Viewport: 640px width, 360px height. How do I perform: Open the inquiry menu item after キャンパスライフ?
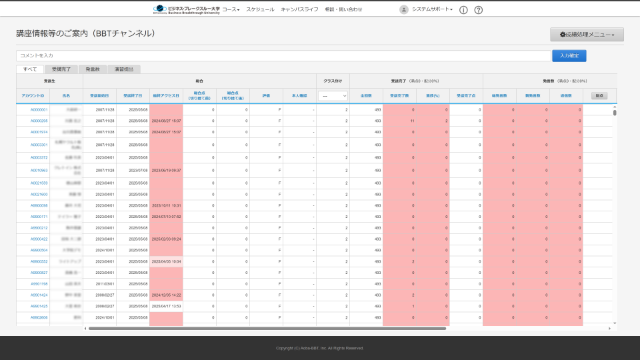coord(343,9)
